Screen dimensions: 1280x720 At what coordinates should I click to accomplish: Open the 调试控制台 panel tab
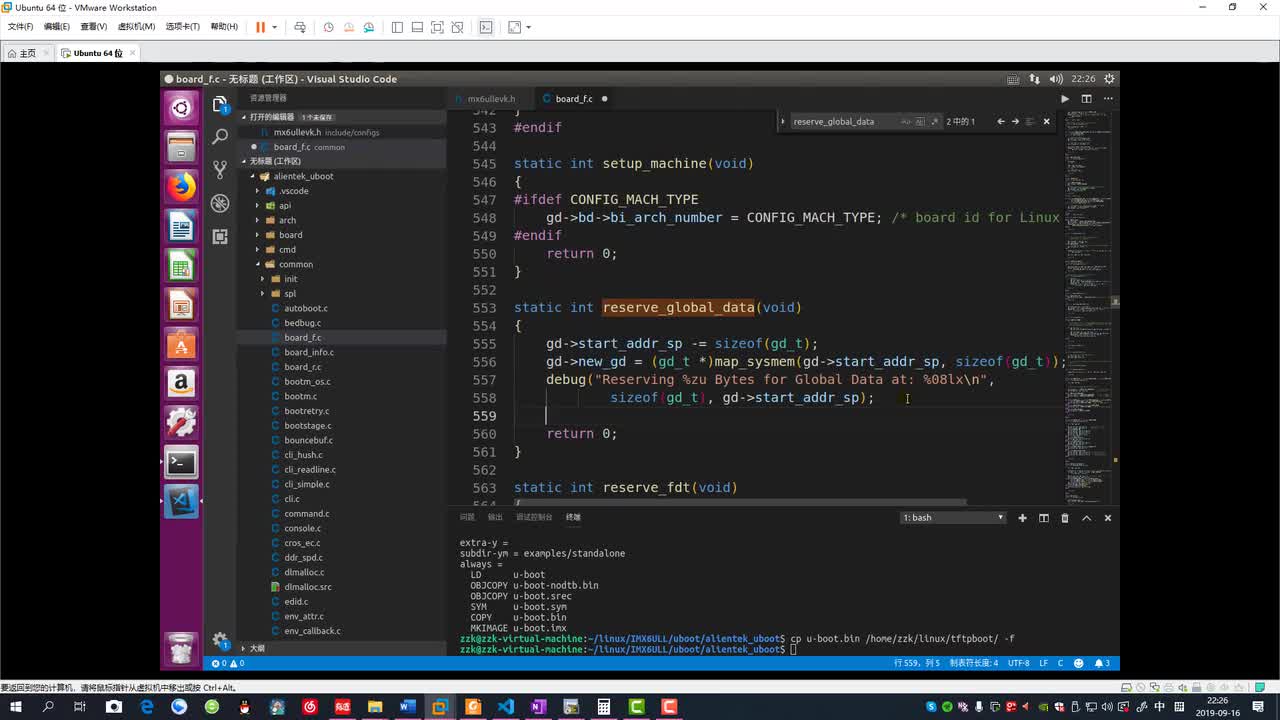534,518
